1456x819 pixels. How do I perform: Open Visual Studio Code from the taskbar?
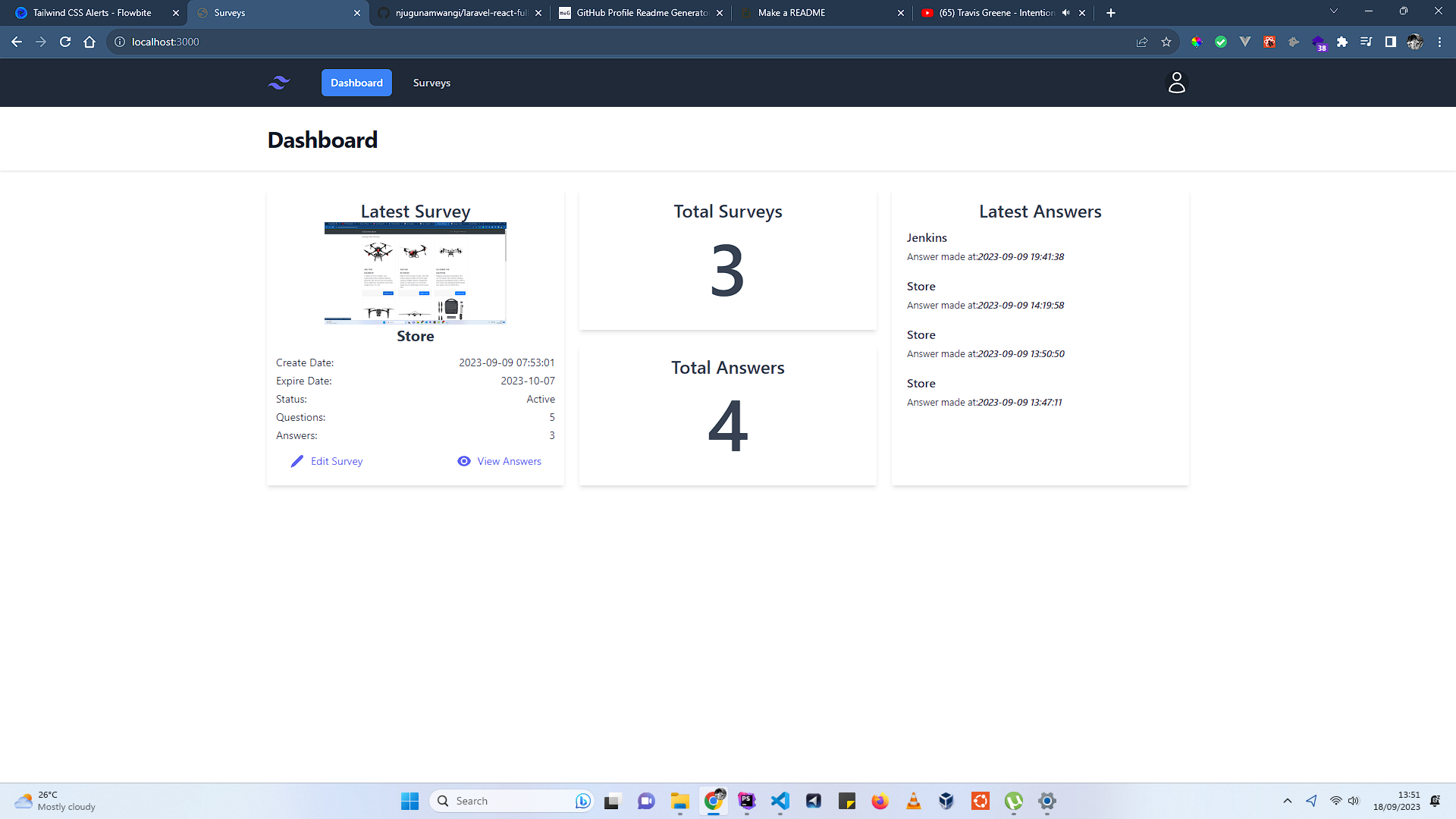pos(780,801)
